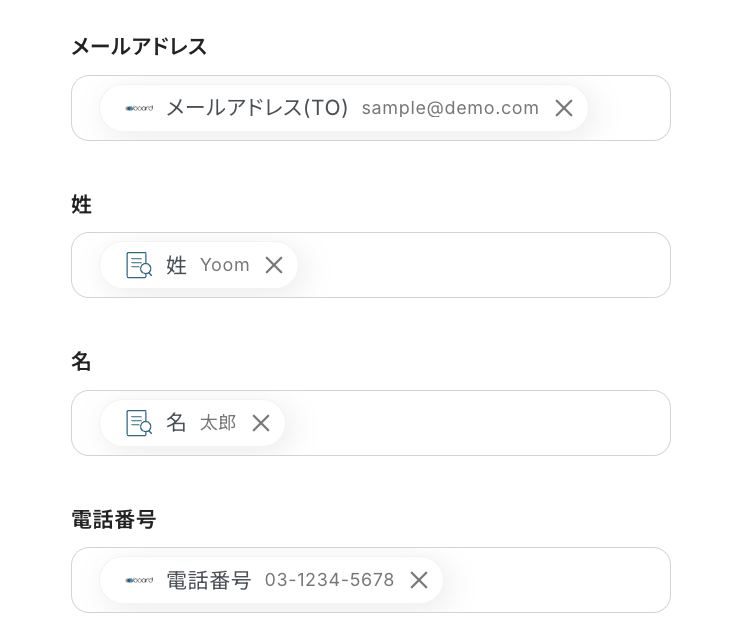Screen dimensions: 756x638
Task: Click the board icon in the メールアドレス(TO) chip
Action: tap(139, 108)
